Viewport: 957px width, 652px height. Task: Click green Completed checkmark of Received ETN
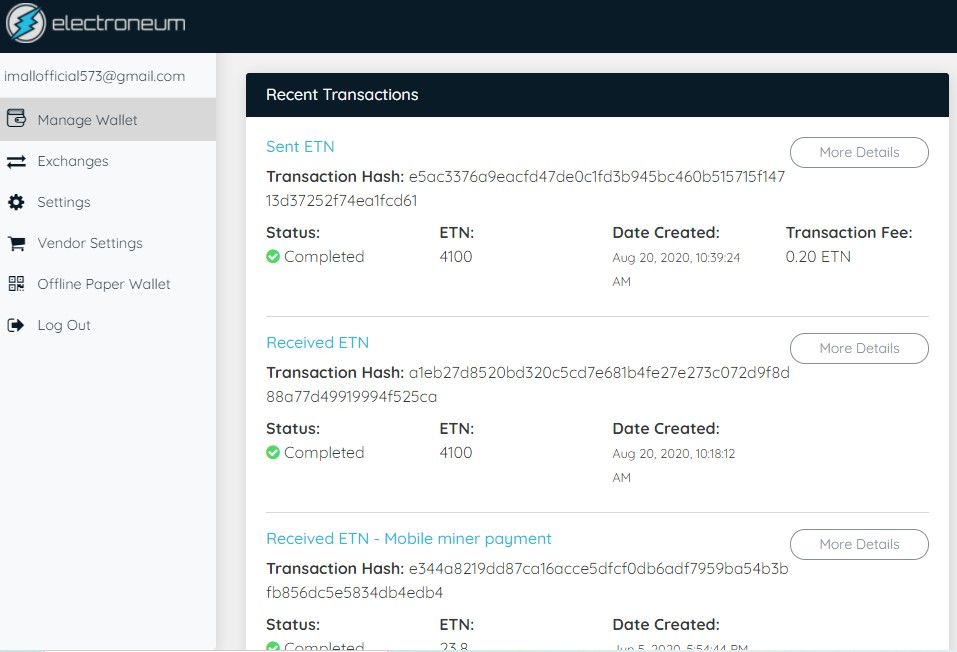(x=273, y=452)
